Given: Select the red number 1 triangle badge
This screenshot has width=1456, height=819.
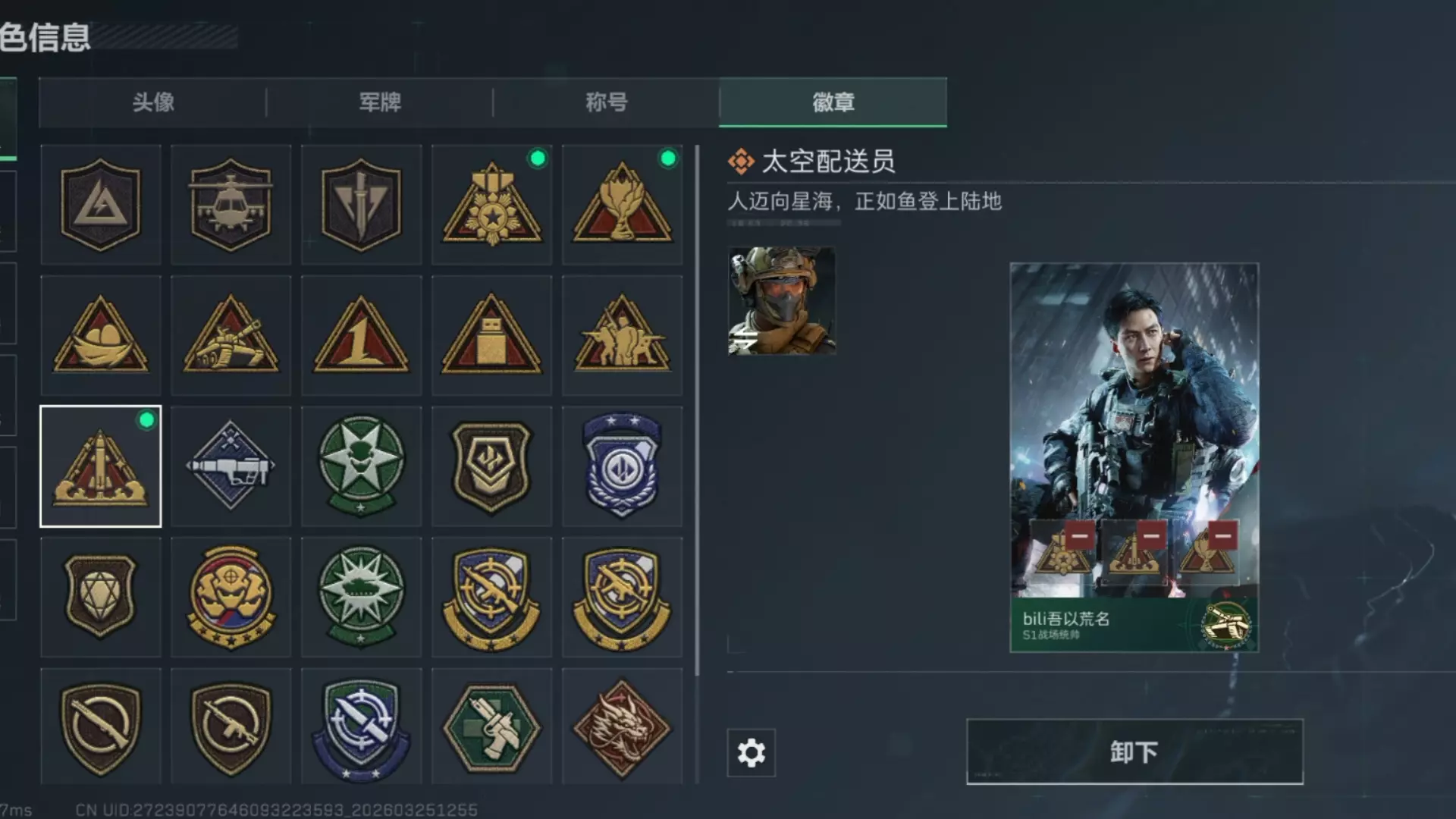Looking at the screenshot, I should pyautogui.click(x=361, y=335).
